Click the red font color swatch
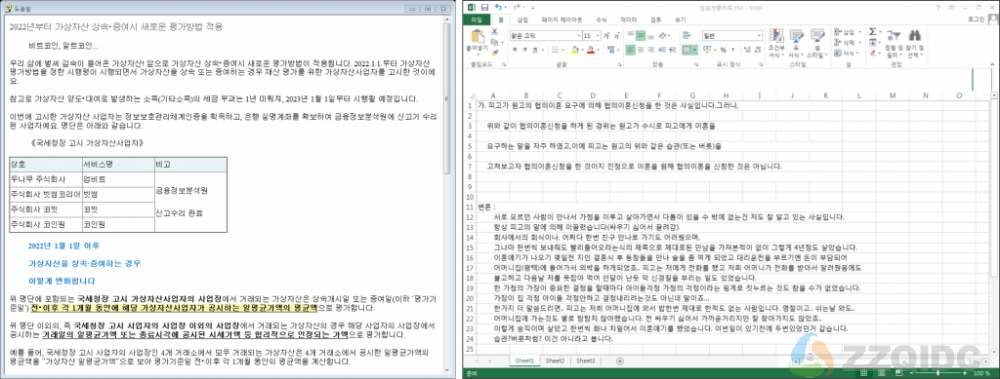1000x379 pixels. coord(591,49)
